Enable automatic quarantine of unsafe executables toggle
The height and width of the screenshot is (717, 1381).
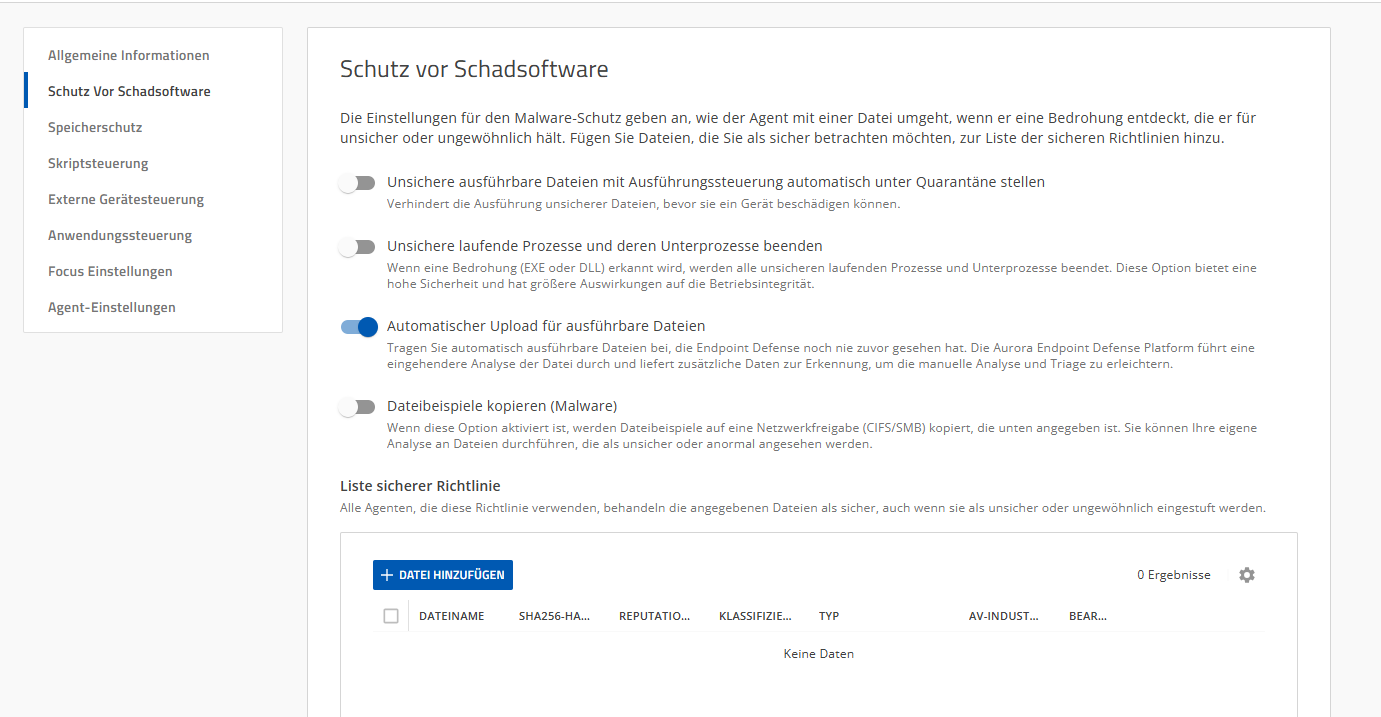[357, 183]
